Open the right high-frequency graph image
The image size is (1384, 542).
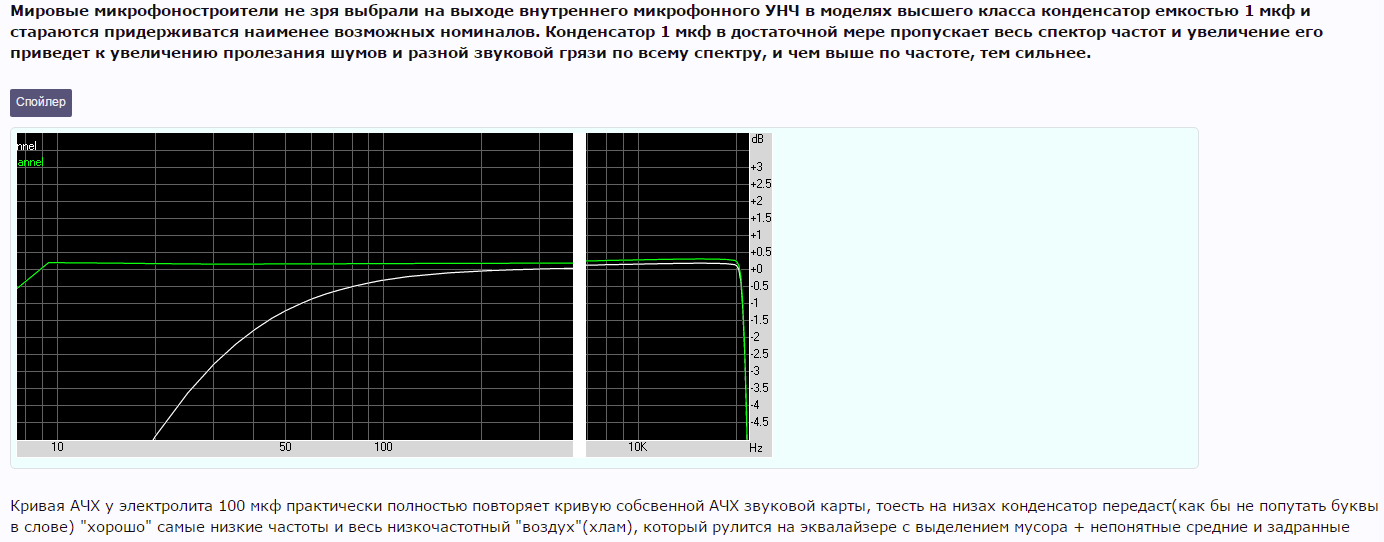click(679, 295)
